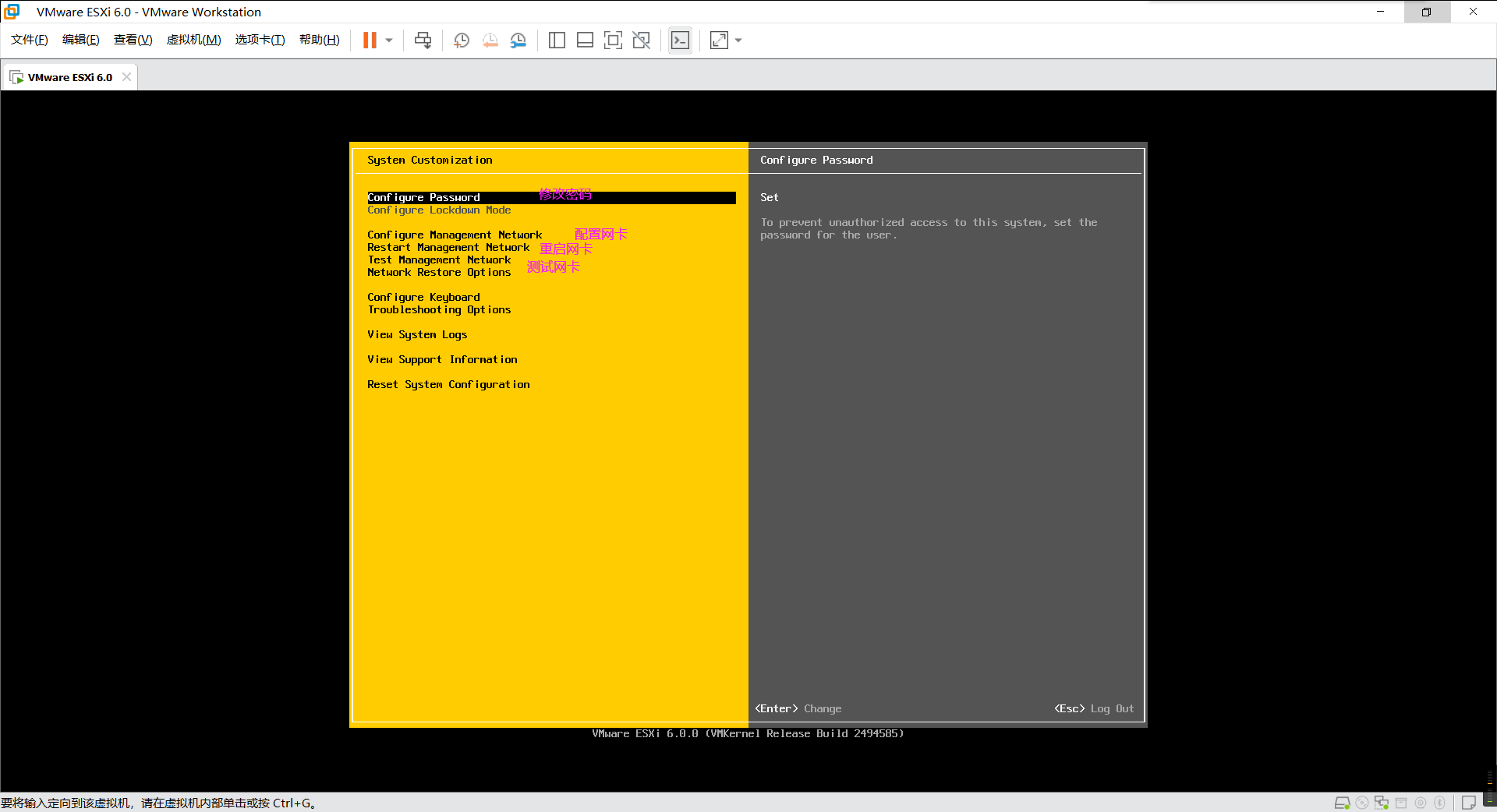
Task: Select Test Management Network
Action: 439,260
